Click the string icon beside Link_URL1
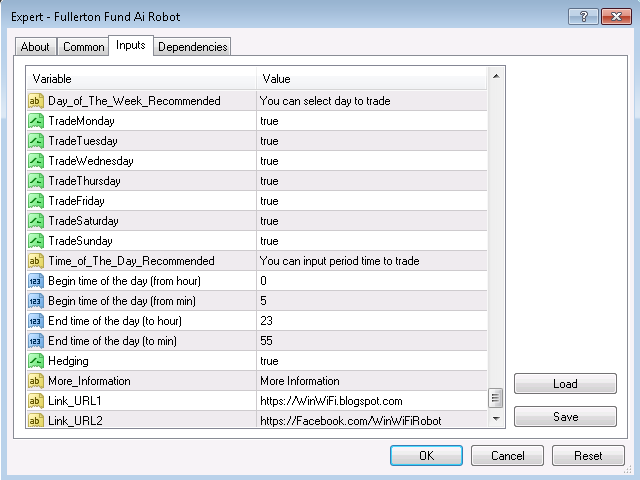 pos(36,401)
